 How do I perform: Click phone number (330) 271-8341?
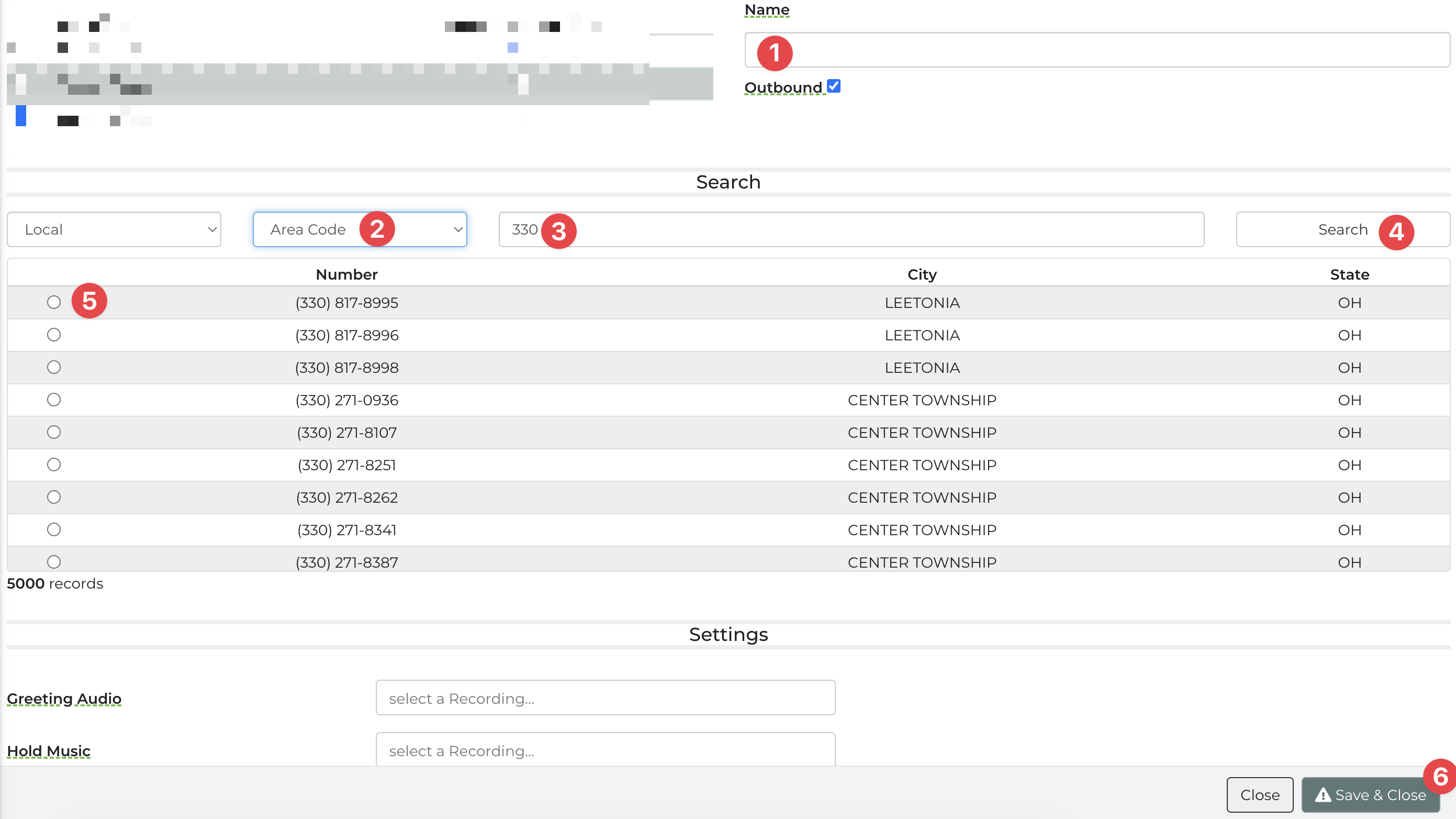point(346,530)
